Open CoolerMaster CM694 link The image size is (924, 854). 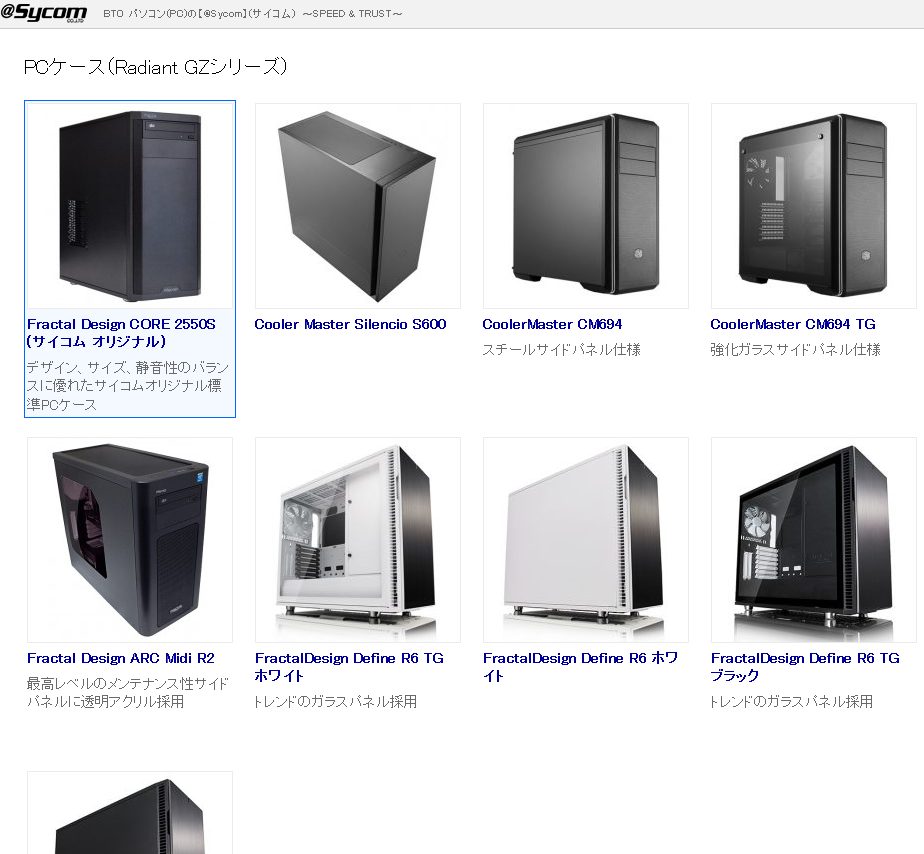[552, 324]
